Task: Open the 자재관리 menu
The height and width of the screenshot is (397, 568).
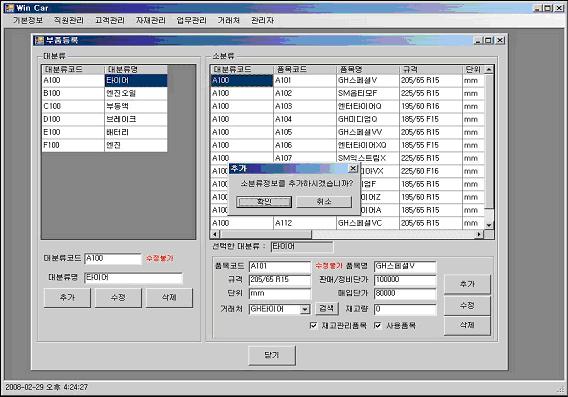Action: point(150,20)
